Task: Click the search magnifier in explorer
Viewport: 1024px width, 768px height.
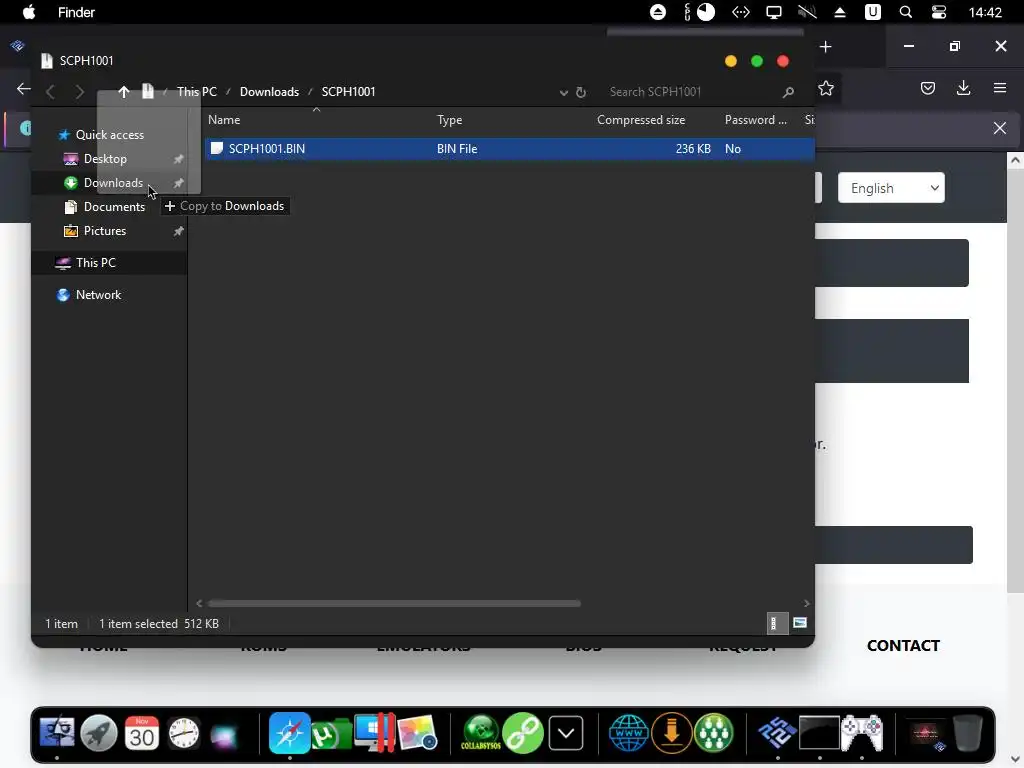Action: (788, 92)
